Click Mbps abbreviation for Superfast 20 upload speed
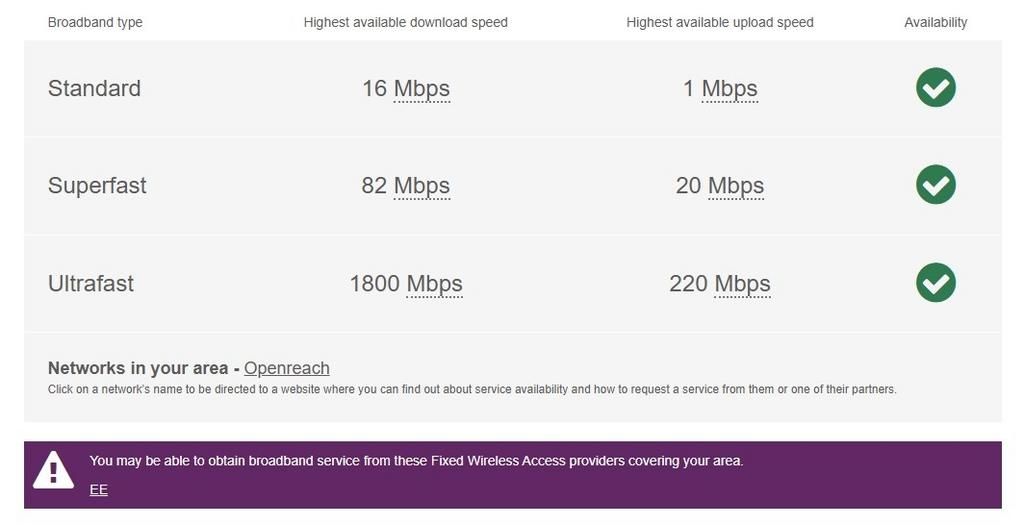 735,186
